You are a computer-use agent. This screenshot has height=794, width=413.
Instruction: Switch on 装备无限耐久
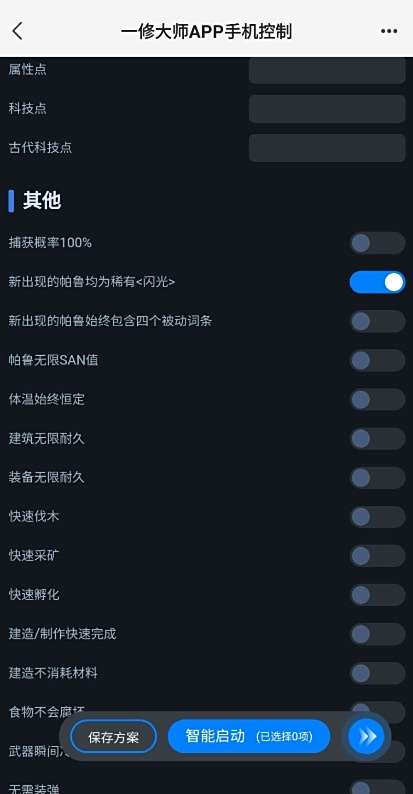pyautogui.click(x=377, y=478)
